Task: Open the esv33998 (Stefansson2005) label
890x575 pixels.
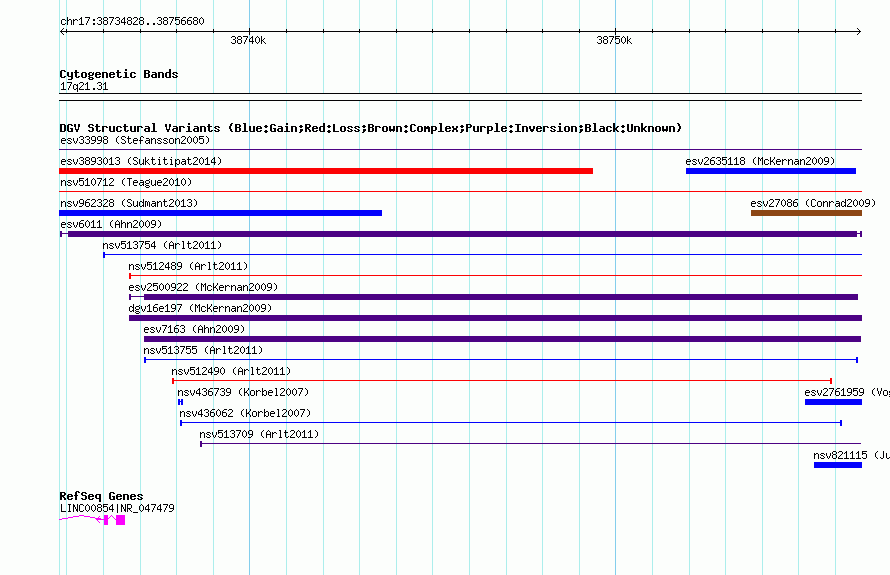Action: [135, 140]
